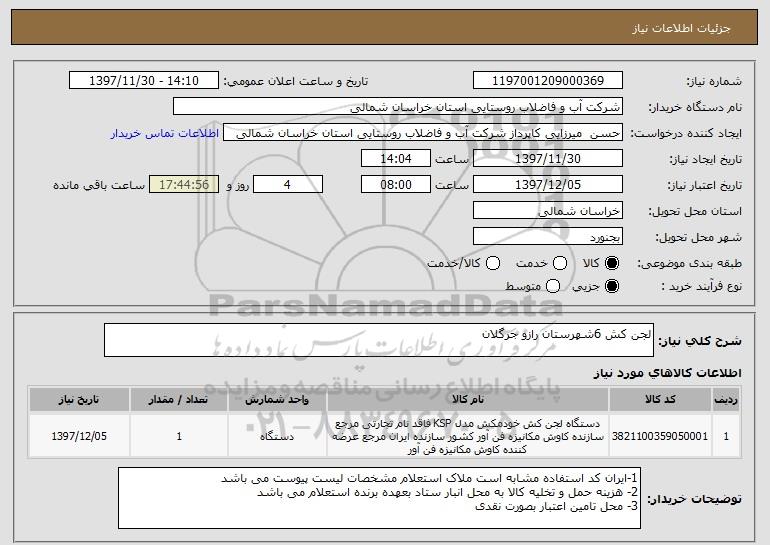
Task: Click the نوع فرآیند خرید label
Action: tap(702, 286)
